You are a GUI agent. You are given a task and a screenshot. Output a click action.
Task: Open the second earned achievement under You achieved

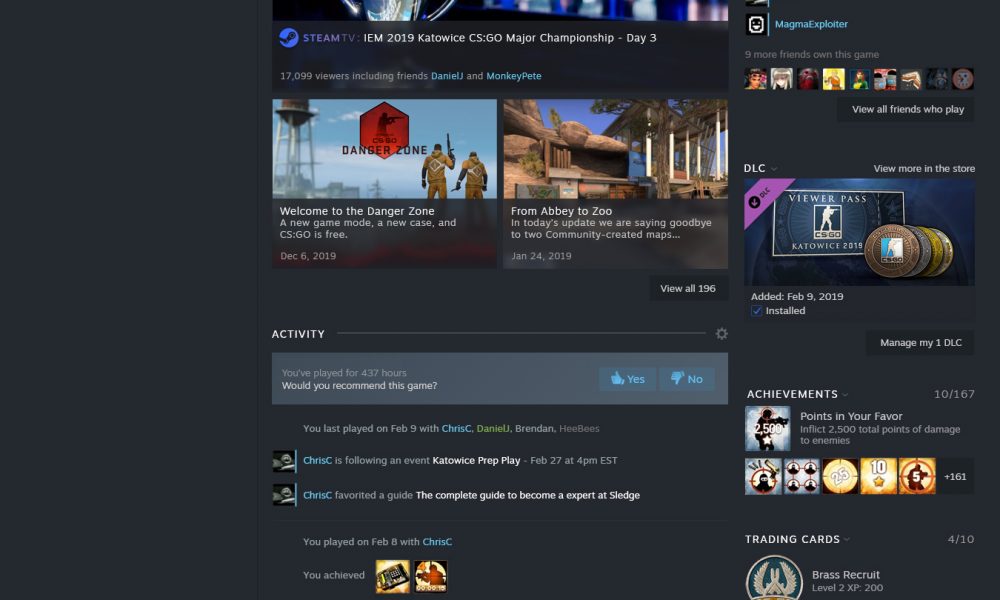[x=430, y=576]
